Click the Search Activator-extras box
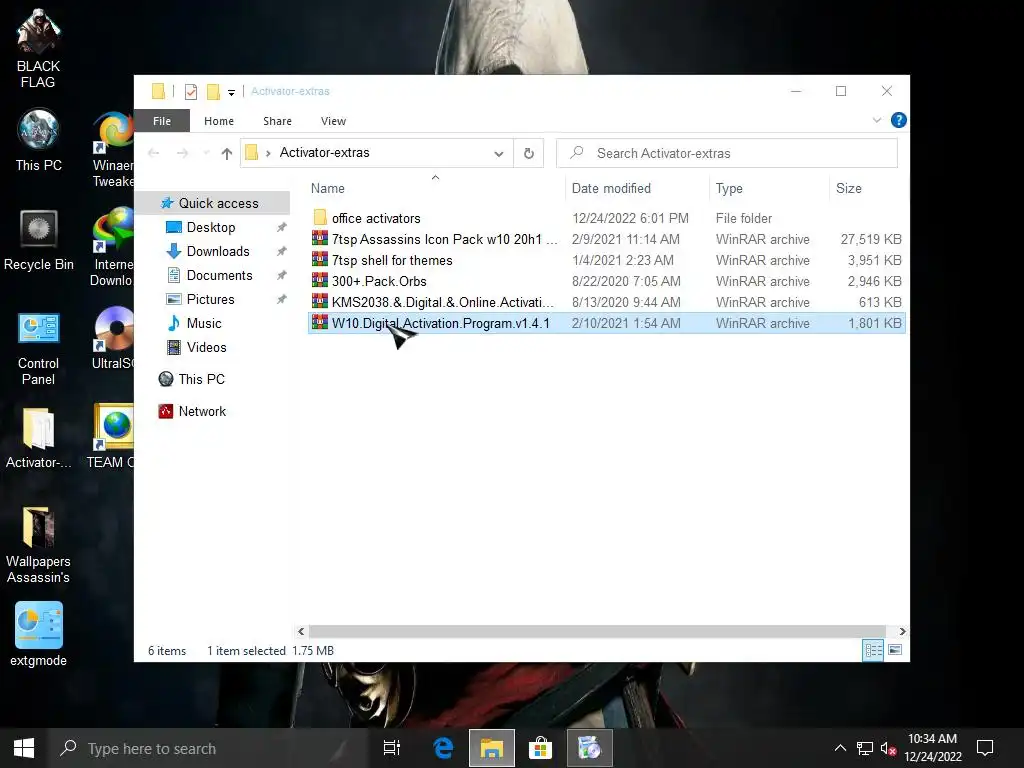This screenshot has height=768, width=1024. point(727,153)
